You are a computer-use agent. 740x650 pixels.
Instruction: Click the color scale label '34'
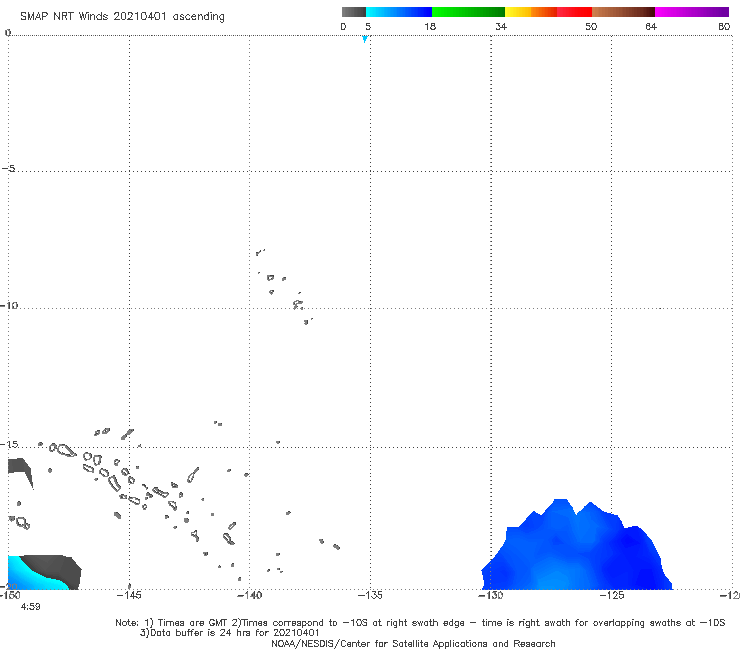click(501, 26)
